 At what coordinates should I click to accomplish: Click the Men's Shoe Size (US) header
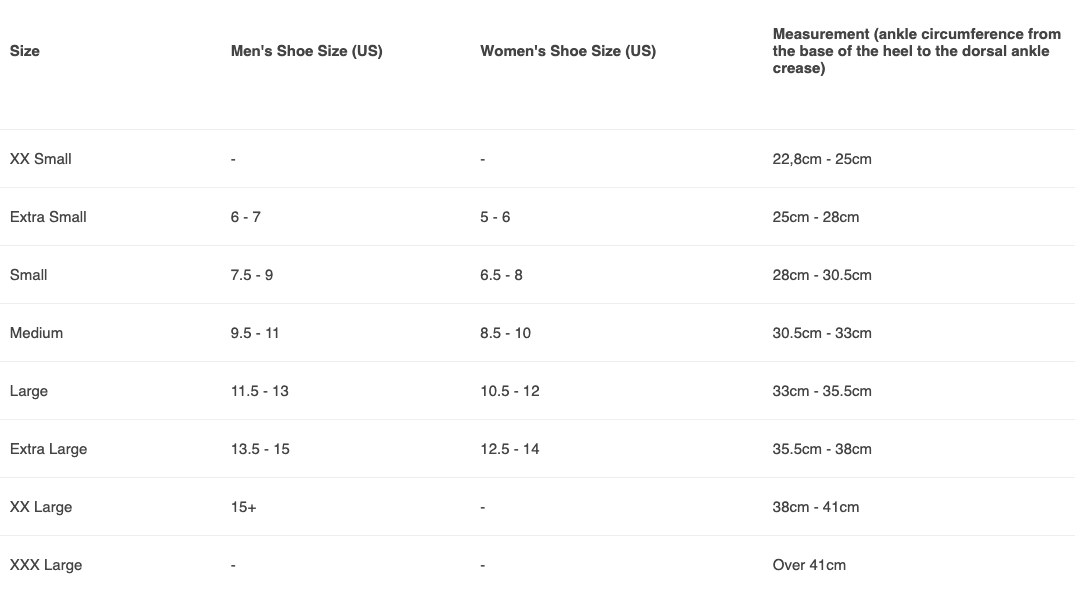point(306,51)
